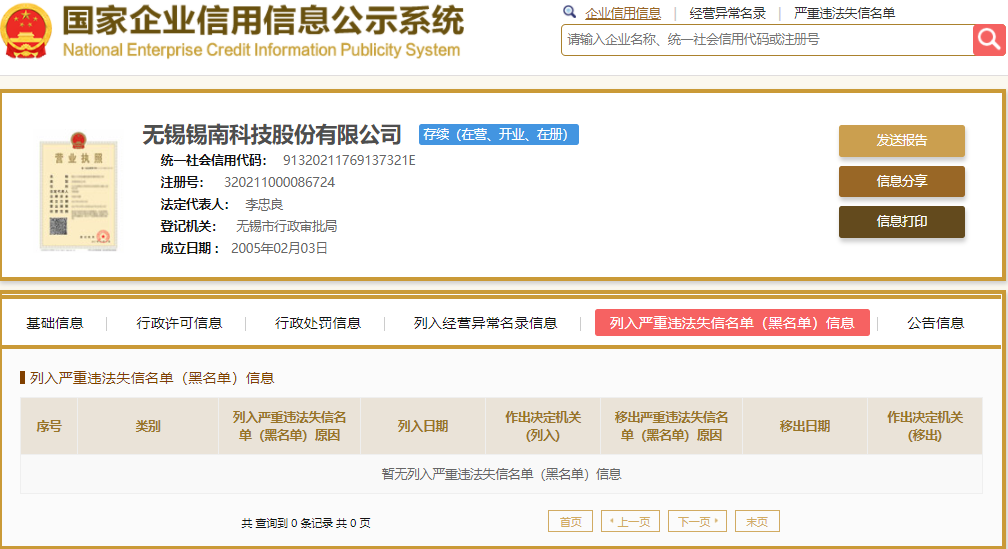Switch to the 行政许可信息 tab

tap(179, 323)
